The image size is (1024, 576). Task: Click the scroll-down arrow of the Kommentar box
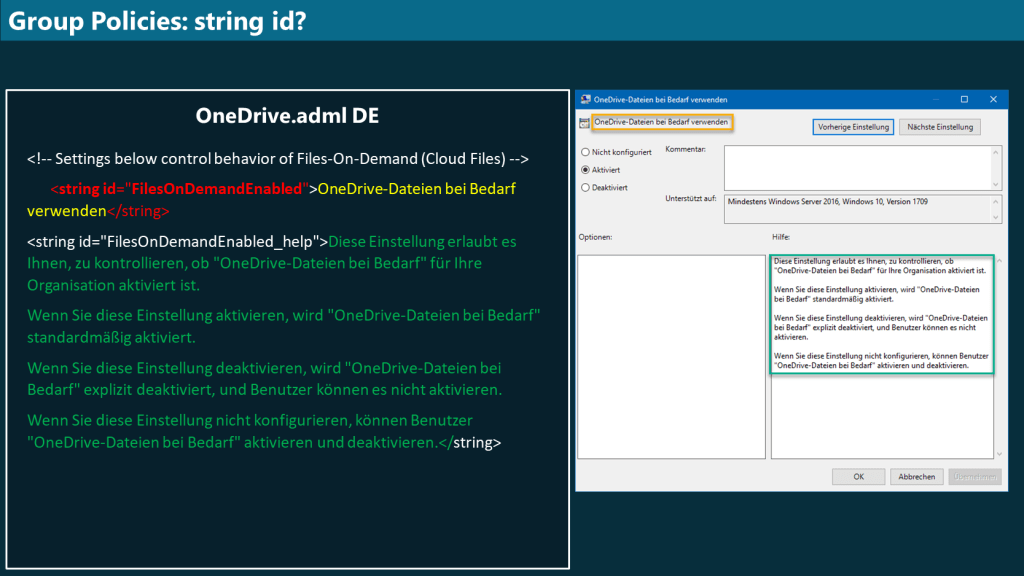click(x=993, y=185)
